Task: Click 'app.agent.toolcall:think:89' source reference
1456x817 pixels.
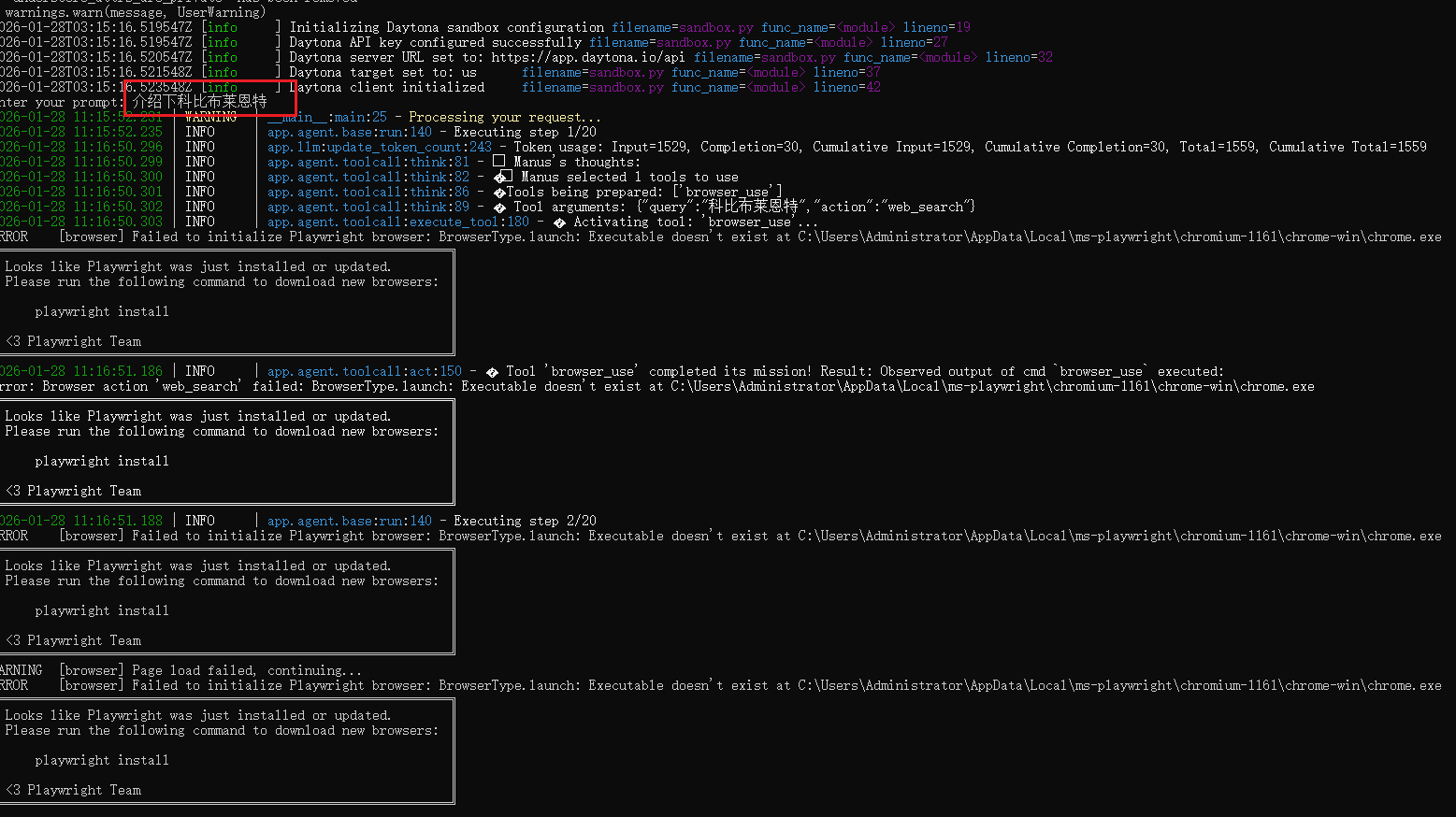Action: [x=368, y=207]
